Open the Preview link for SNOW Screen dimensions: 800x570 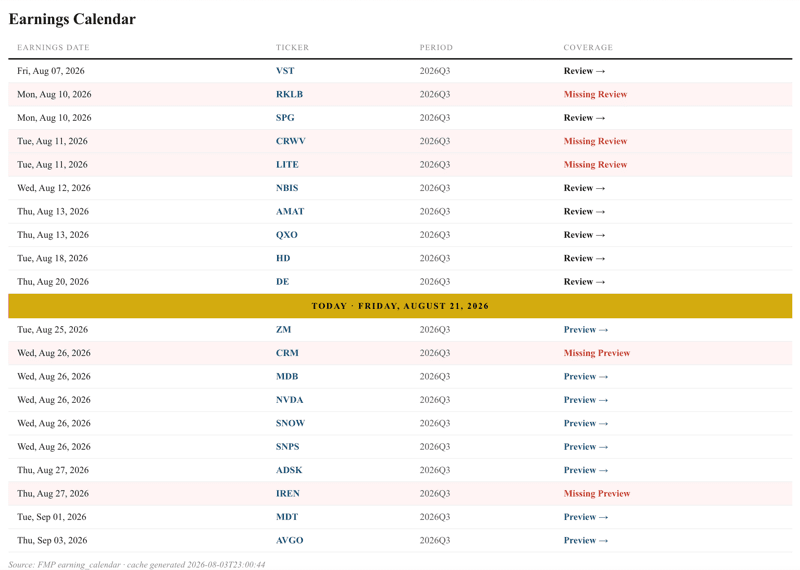586,424
